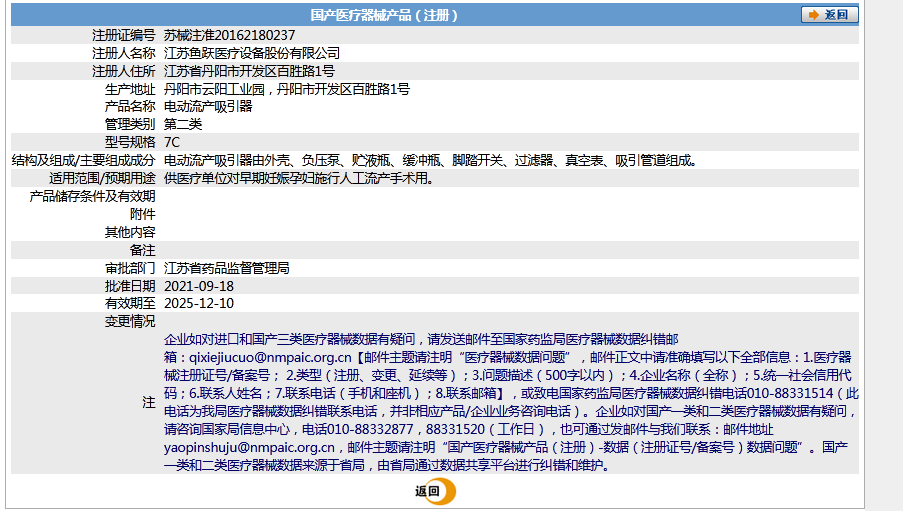Select the model specification value 7C
The image size is (903, 511).
click(x=172, y=142)
